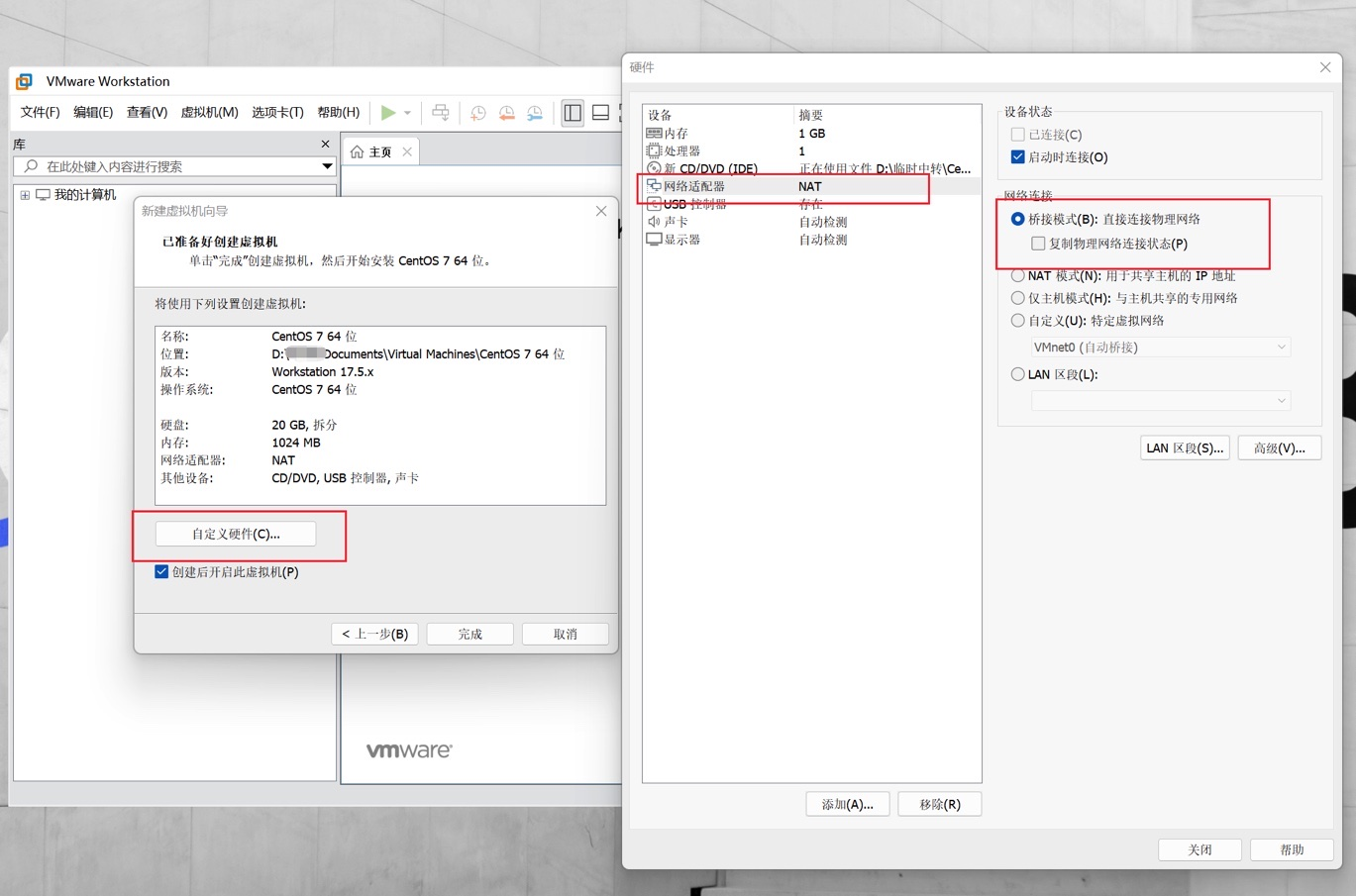Select the 声卡 device in the device list
The height and width of the screenshot is (896, 1356).
[674, 221]
